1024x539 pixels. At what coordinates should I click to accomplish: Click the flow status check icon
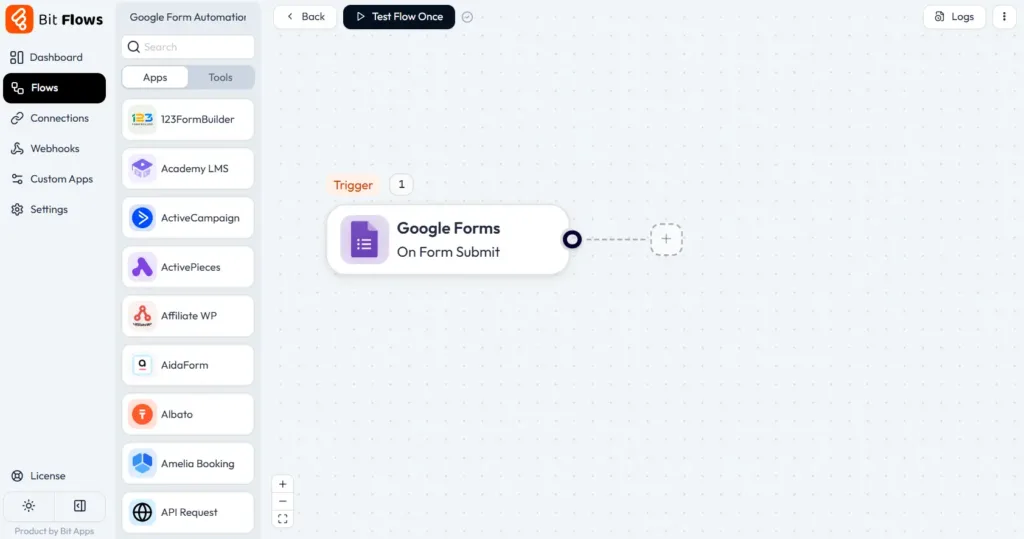point(467,18)
